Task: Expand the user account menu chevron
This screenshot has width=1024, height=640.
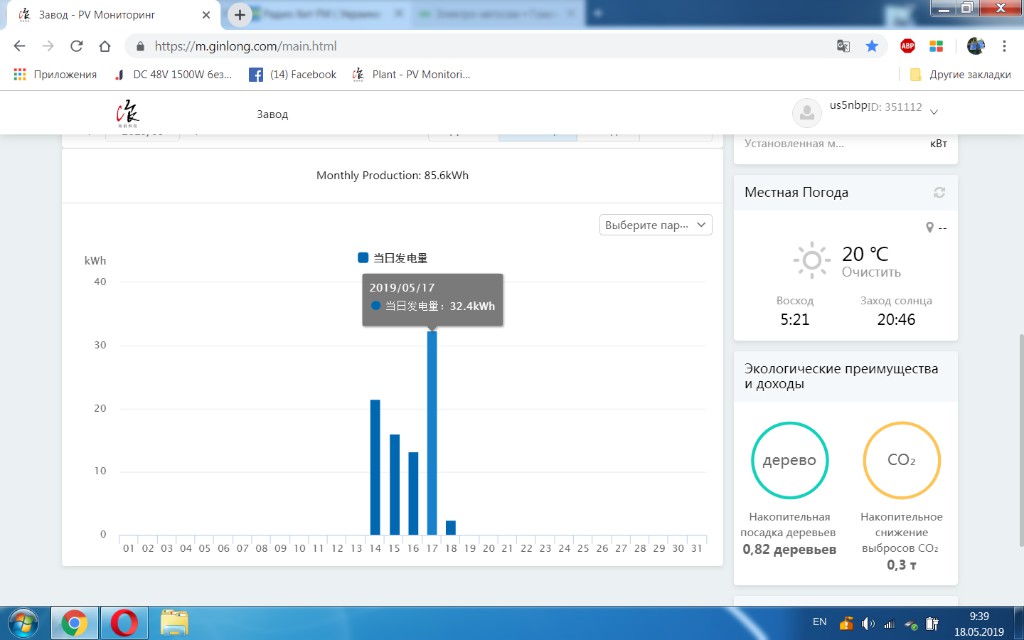Action: 934,111
